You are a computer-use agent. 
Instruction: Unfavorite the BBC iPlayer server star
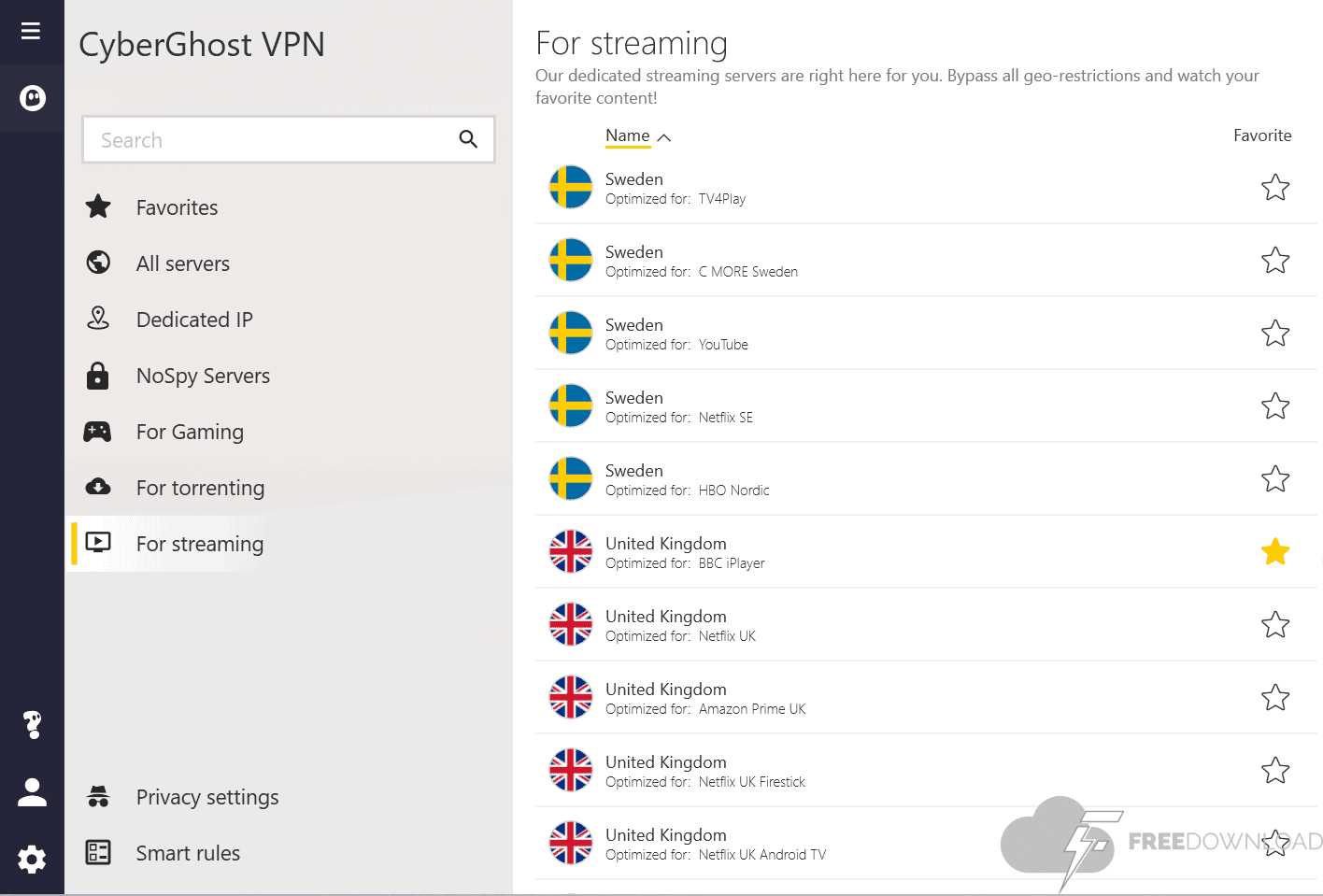[1274, 552]
